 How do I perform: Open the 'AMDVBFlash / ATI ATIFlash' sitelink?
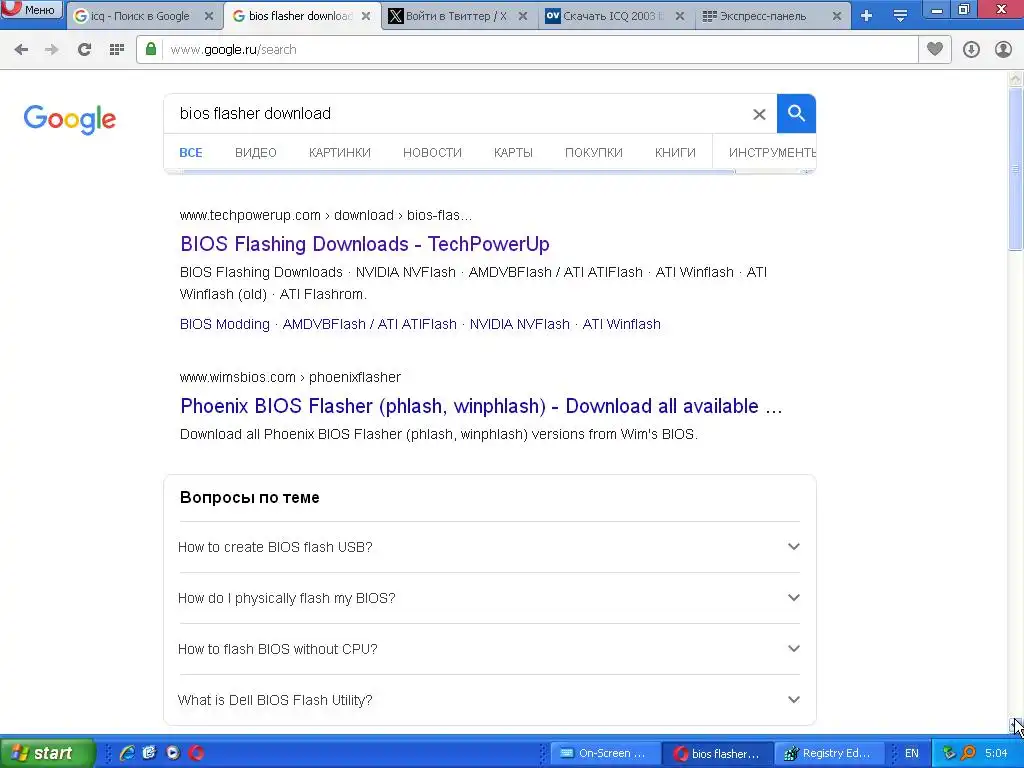(370, 324)
